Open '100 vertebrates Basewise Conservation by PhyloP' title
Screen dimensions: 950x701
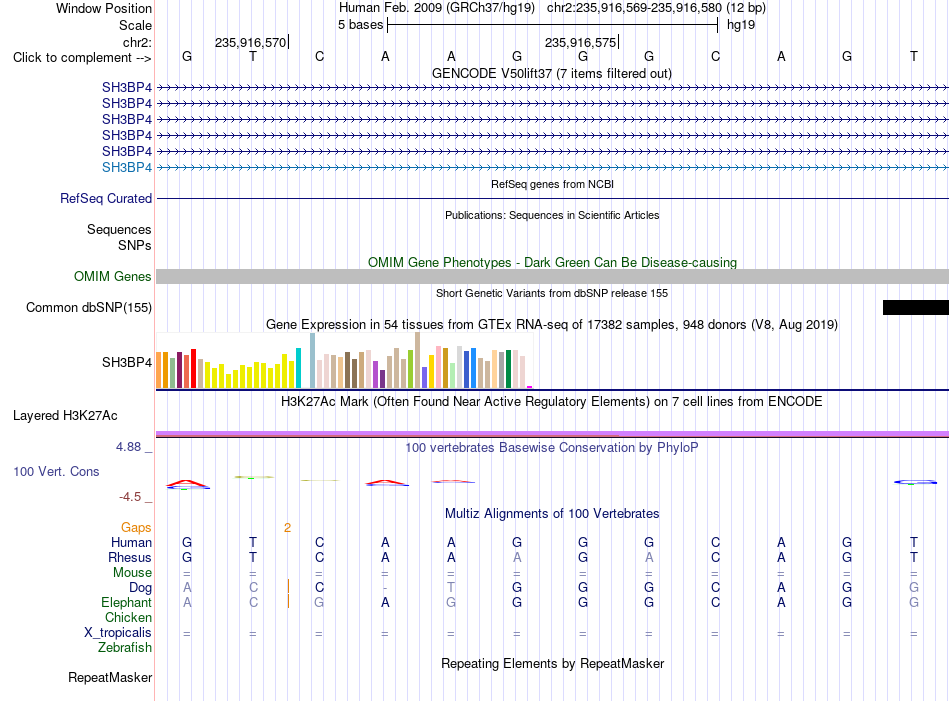pos(552,448)
